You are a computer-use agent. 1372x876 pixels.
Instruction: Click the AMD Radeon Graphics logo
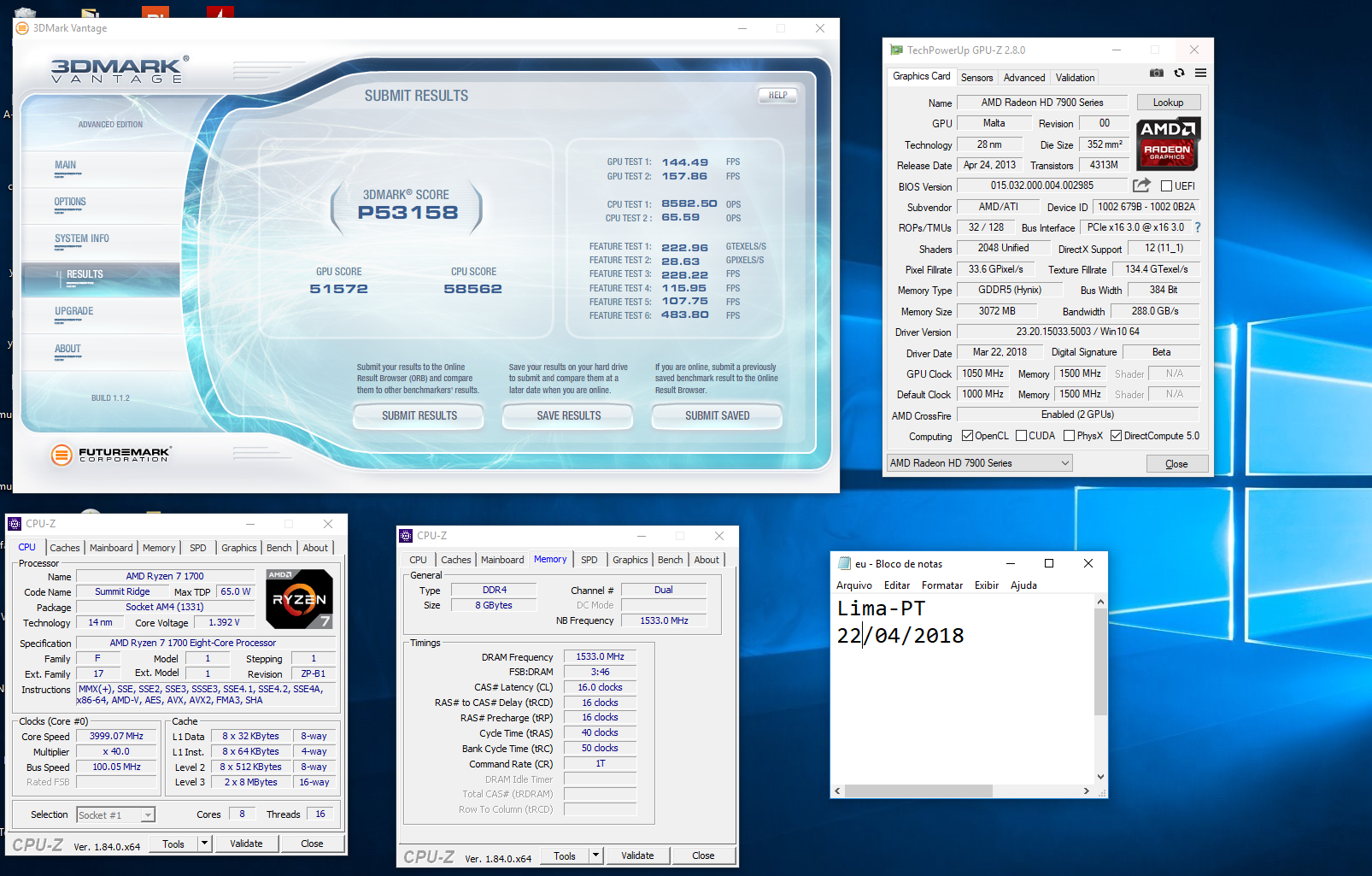[x=1168, y=144]
